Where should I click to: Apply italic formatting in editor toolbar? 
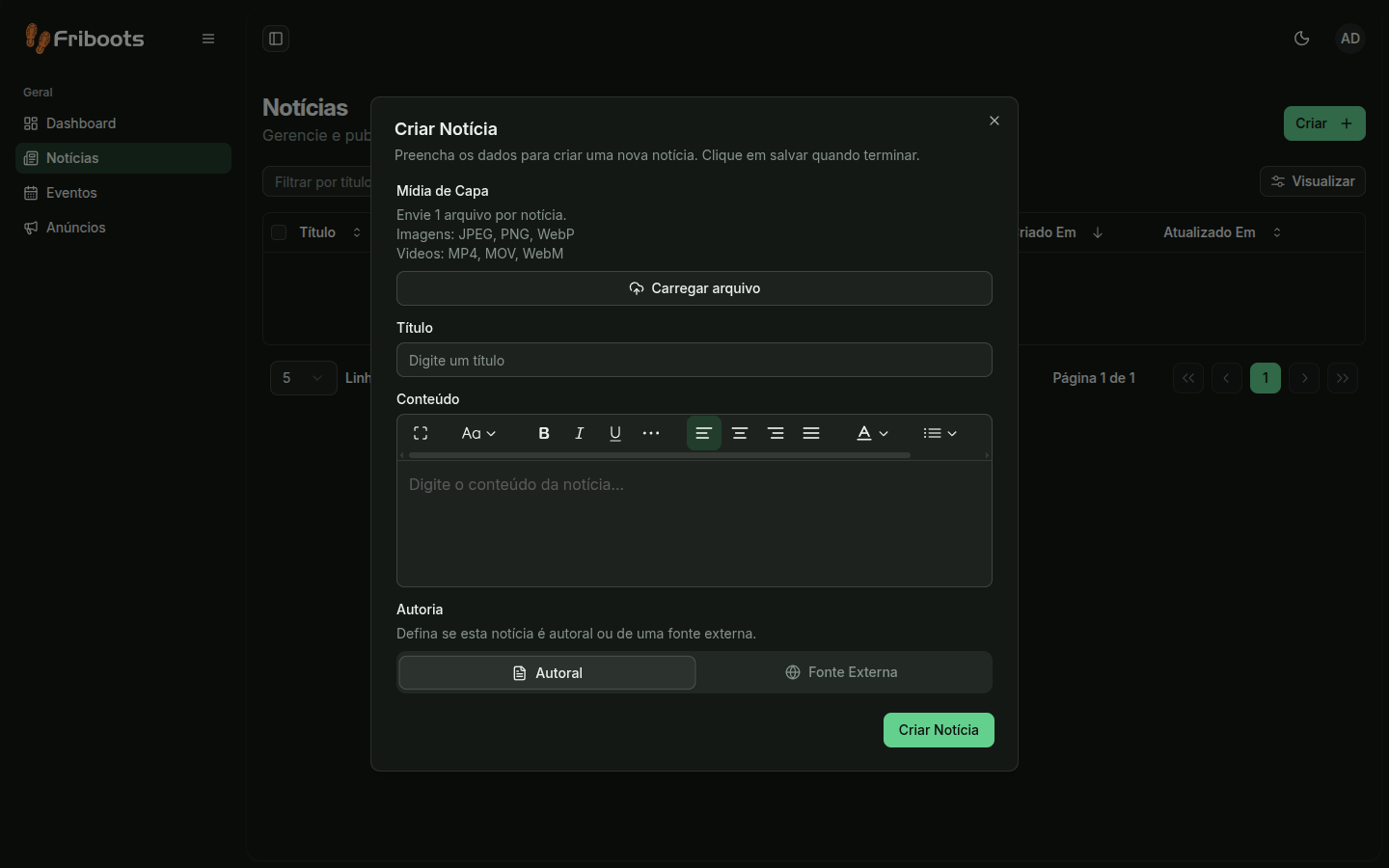tap(580, 433)
